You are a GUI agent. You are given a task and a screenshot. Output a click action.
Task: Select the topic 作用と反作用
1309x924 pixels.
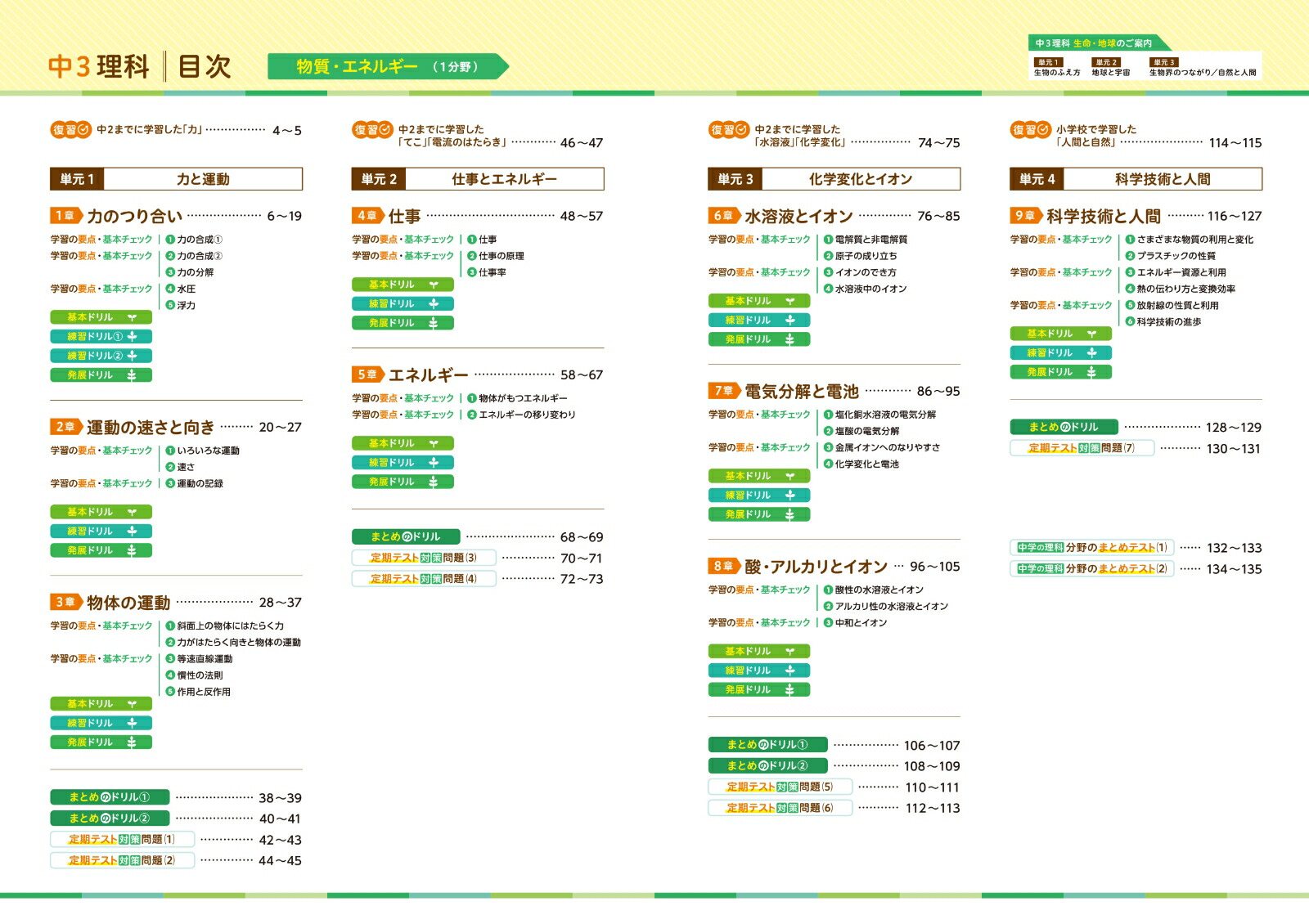click(198, 692)
